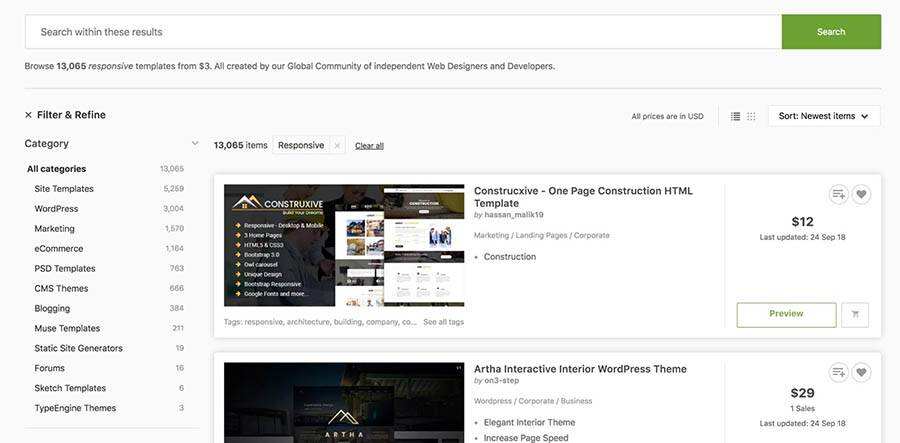This screenshot has height=443, width=900.
Task: Favorite the Artha theme with heart icon
Action: click(x=861, y=372)
